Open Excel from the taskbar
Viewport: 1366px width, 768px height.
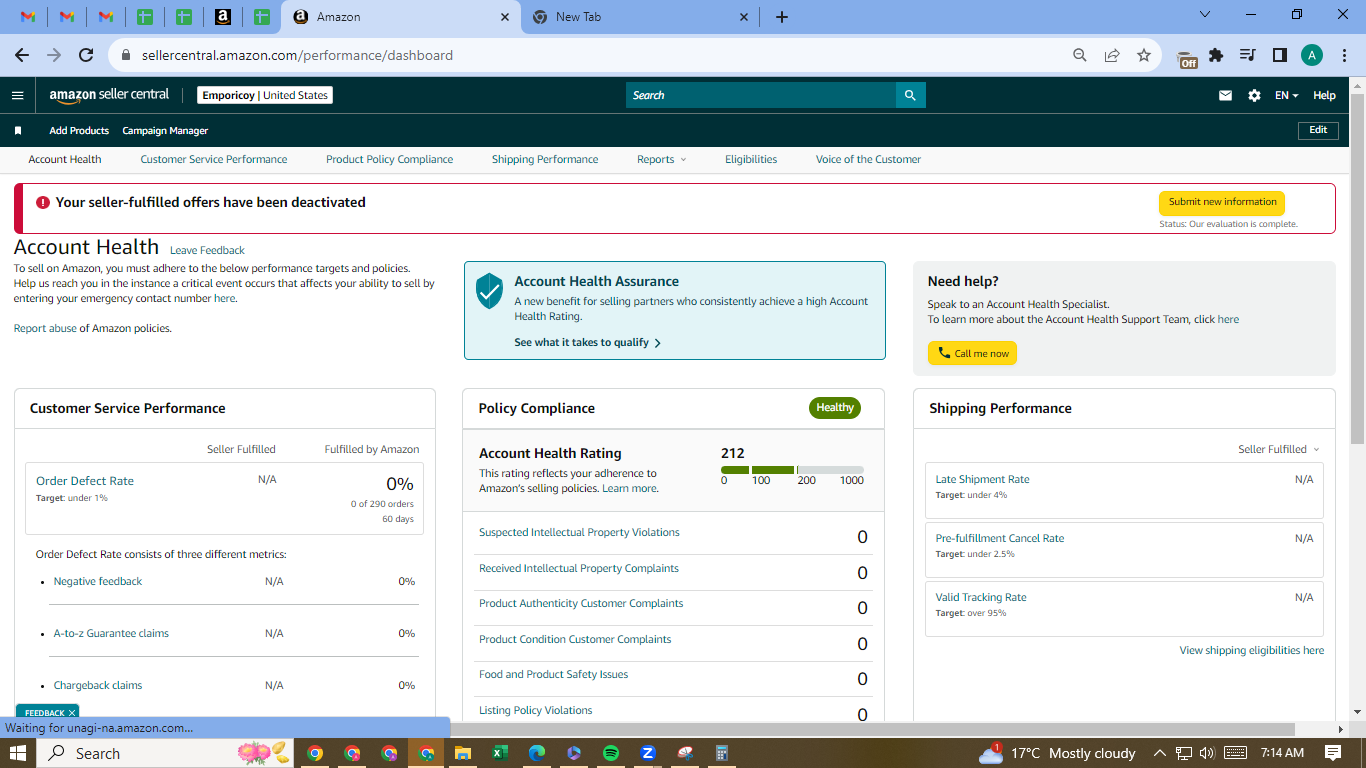pos(499,753)
